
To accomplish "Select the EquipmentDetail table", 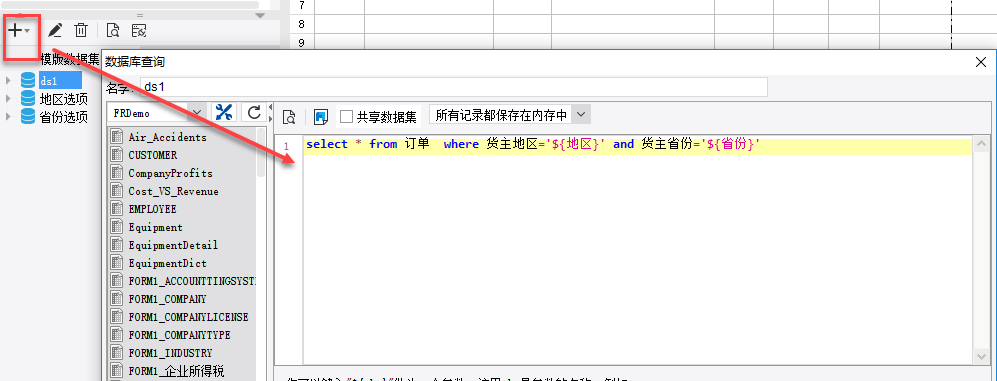I will 173,245.
